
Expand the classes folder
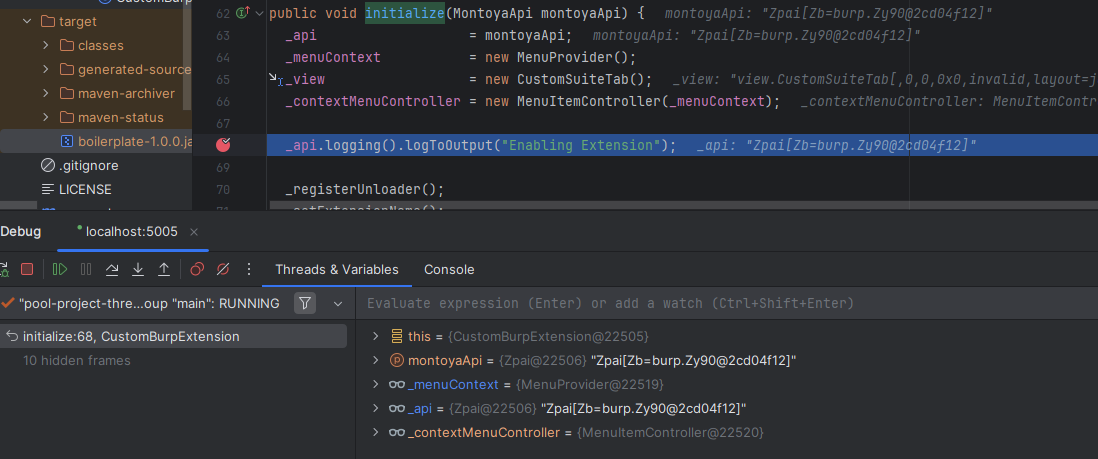pos(46,46)
